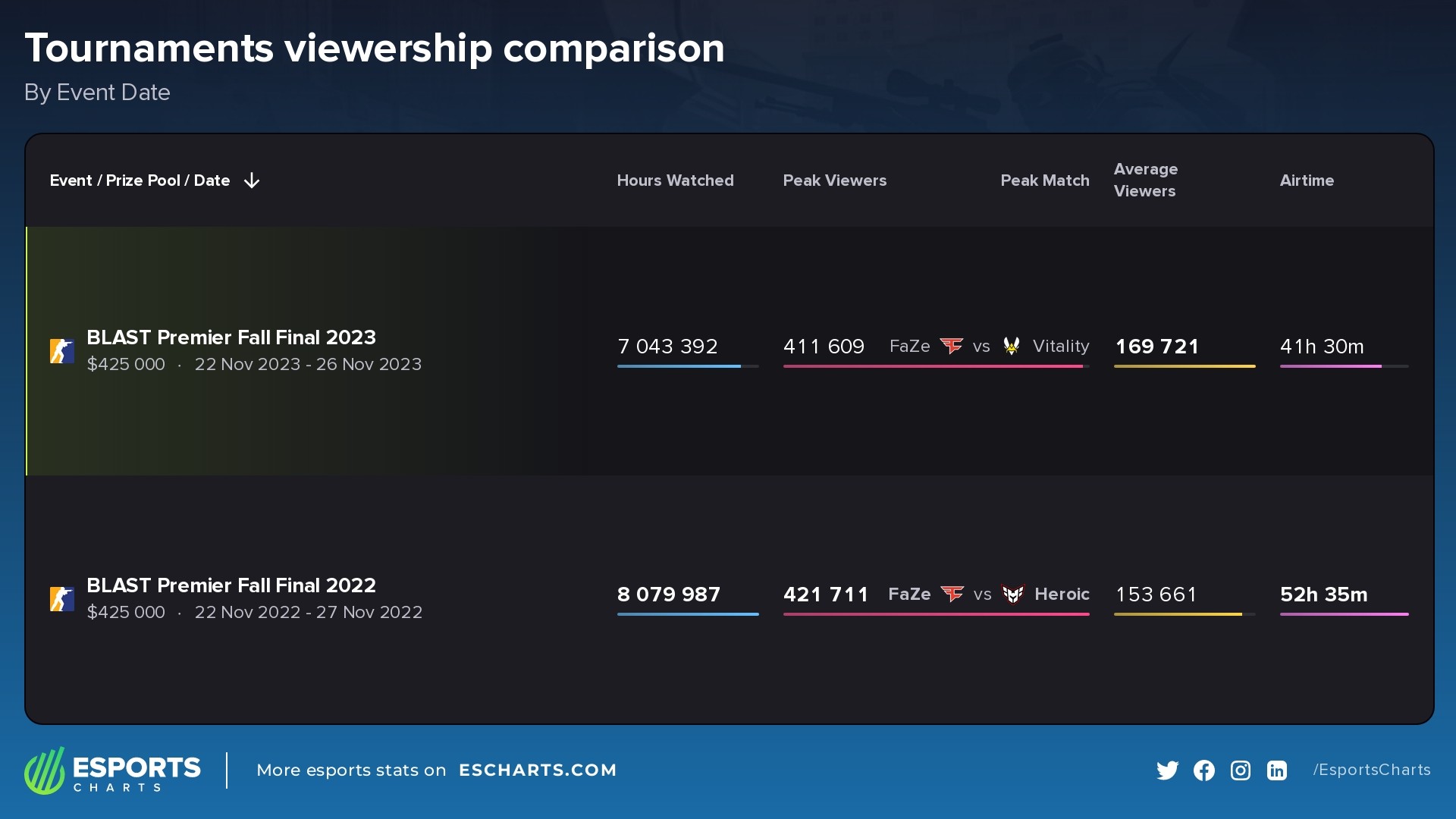This screenshot has height=819, width=1456.
Task: Open the Facebook icon in footer
Action: point(1204,770)
